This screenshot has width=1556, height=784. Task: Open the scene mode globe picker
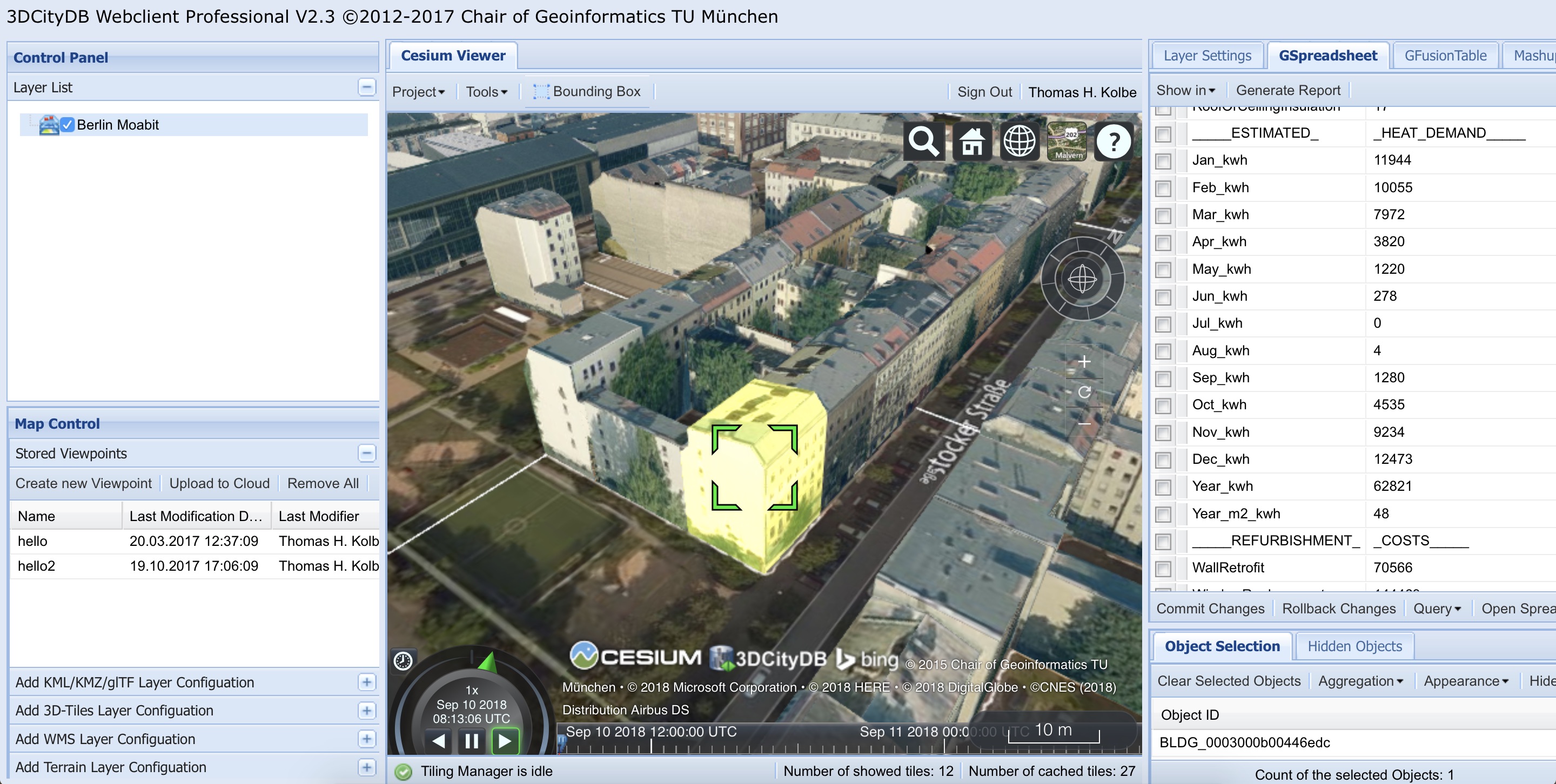pos(1019,141)
